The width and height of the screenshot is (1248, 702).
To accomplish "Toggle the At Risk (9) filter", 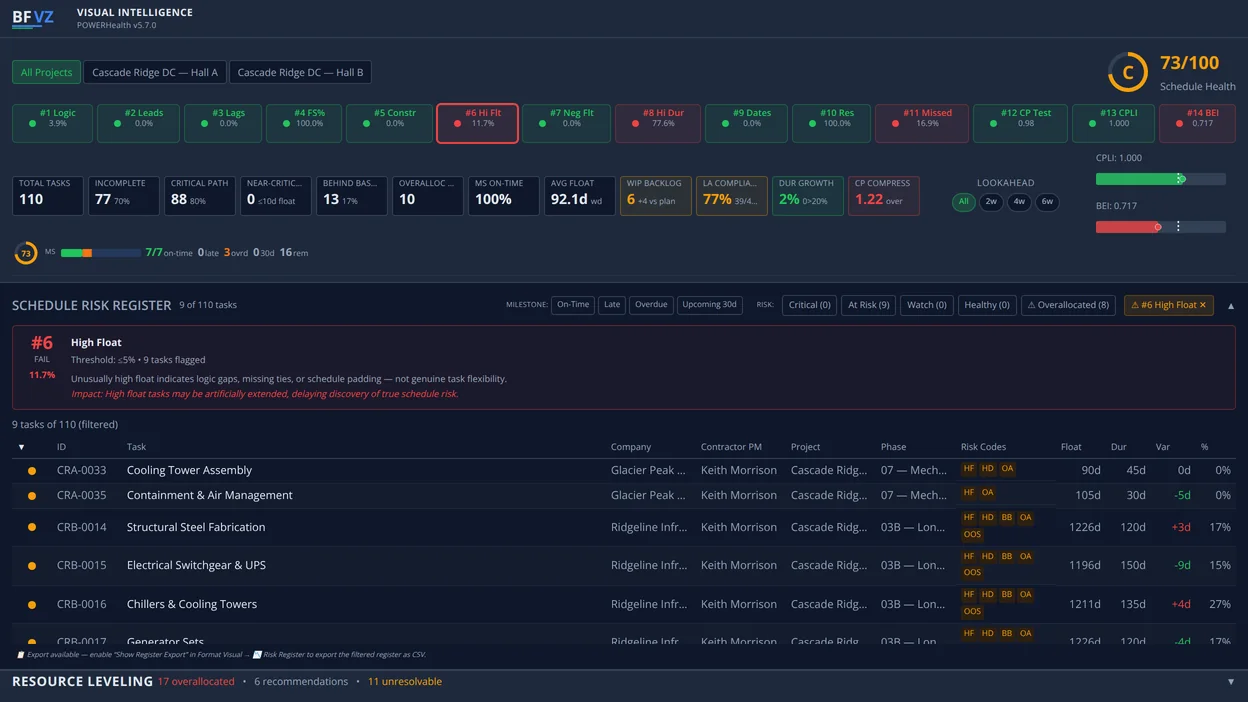I will point(869,305).
